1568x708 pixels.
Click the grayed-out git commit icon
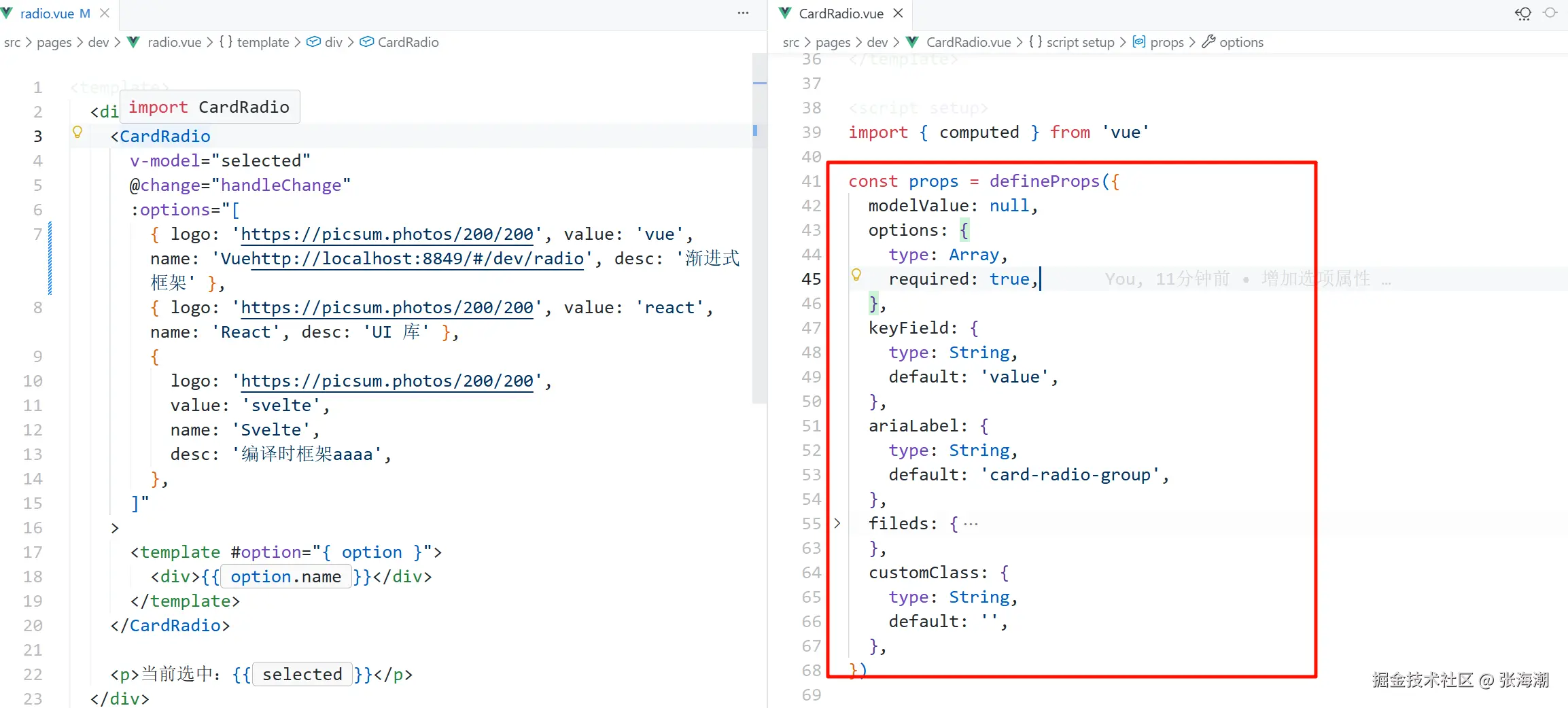coord(1550,13)
